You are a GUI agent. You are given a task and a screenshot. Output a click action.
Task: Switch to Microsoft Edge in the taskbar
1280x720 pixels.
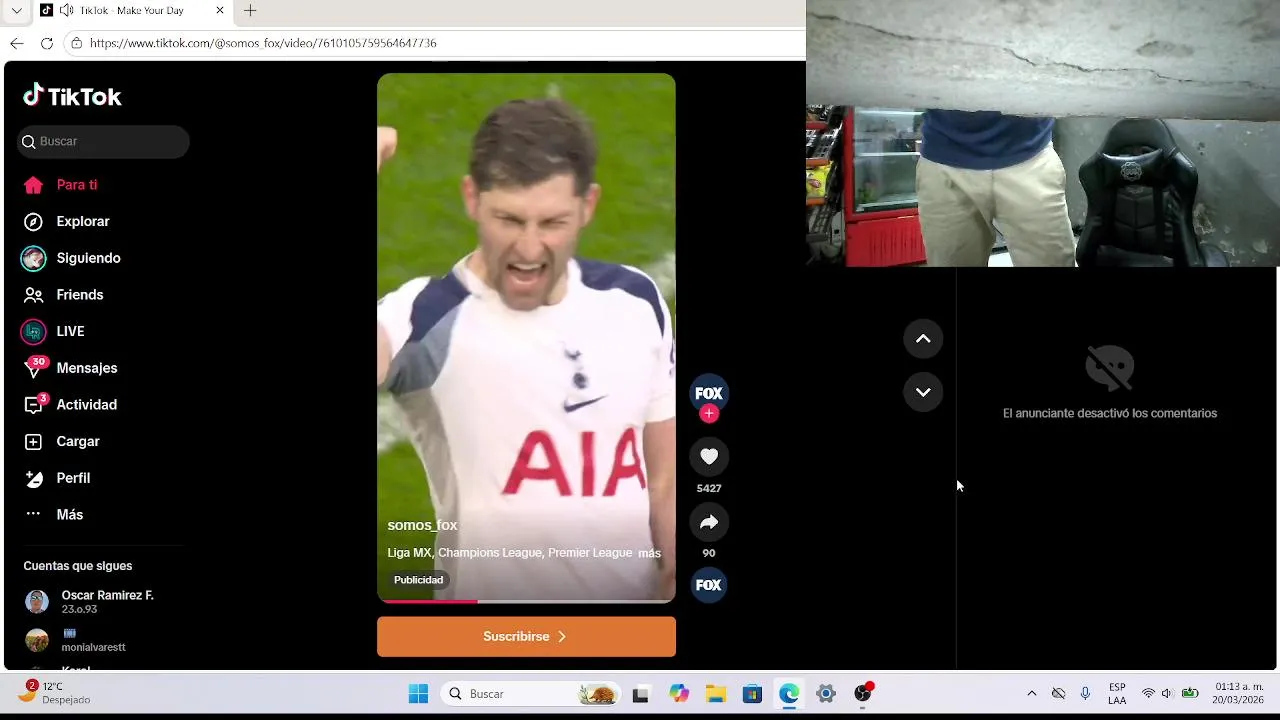(789, 693)
